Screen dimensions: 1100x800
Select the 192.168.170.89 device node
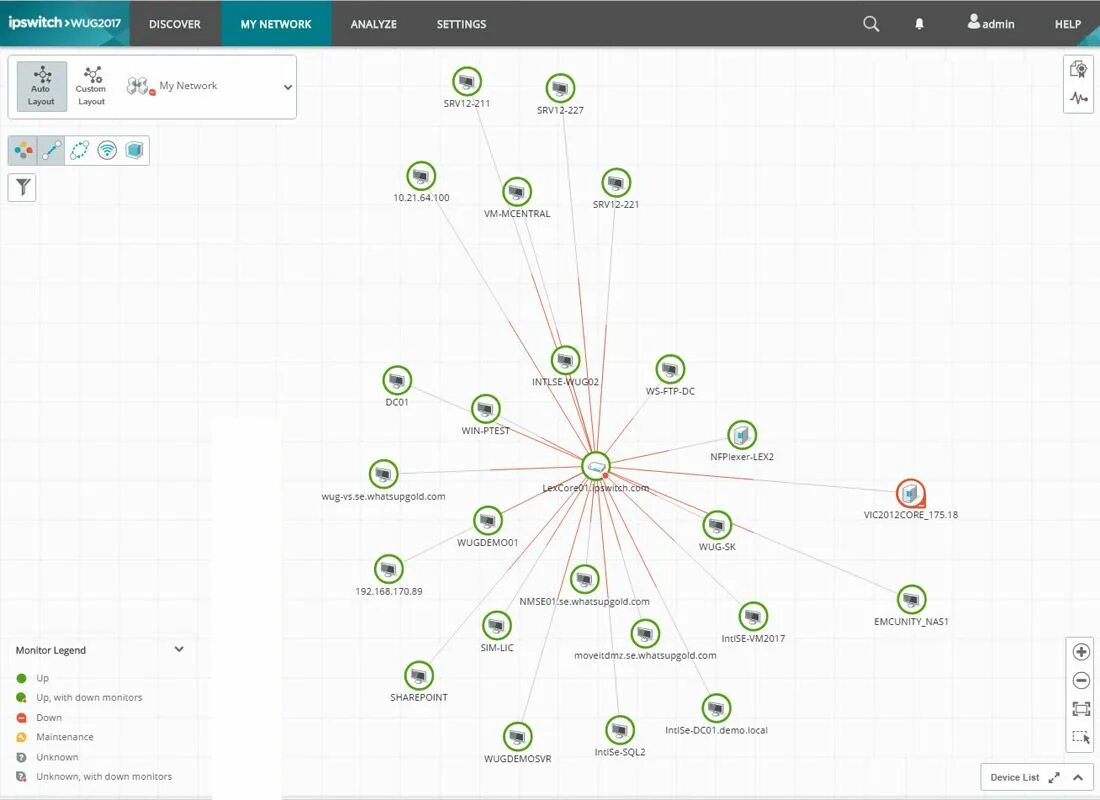point(389,569)
